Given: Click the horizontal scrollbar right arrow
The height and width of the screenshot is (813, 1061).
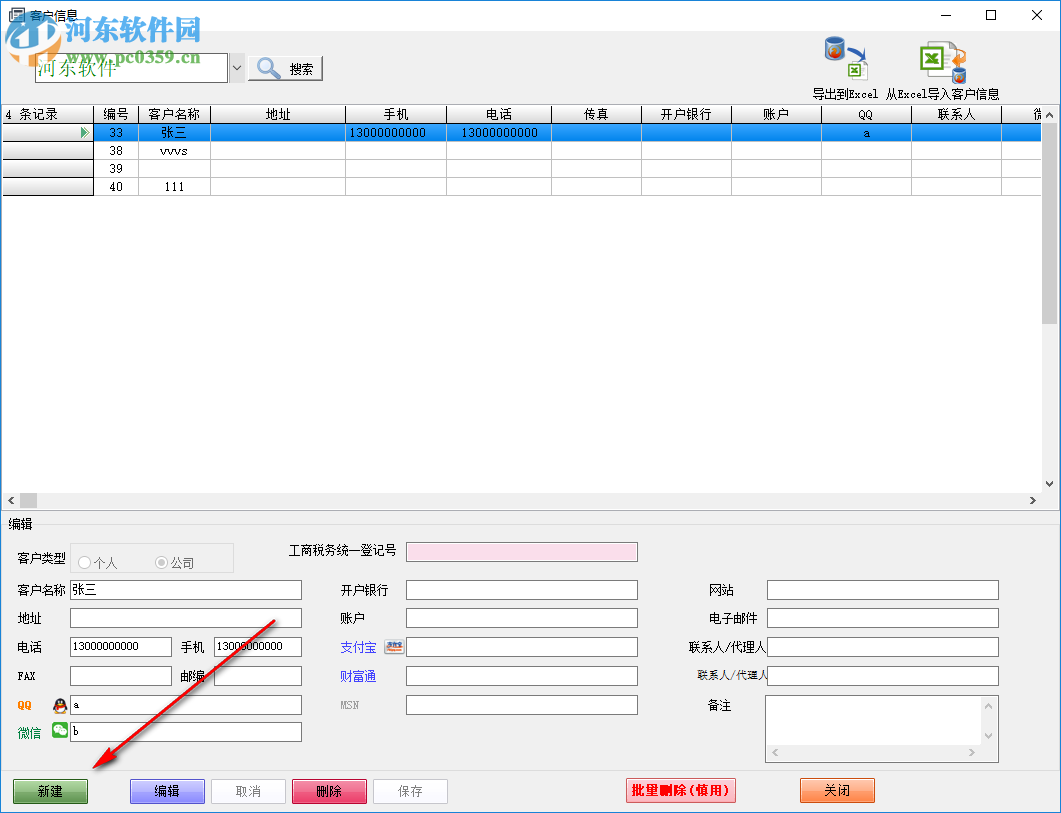Looking at the screenshot, I should coord(1033,500).
